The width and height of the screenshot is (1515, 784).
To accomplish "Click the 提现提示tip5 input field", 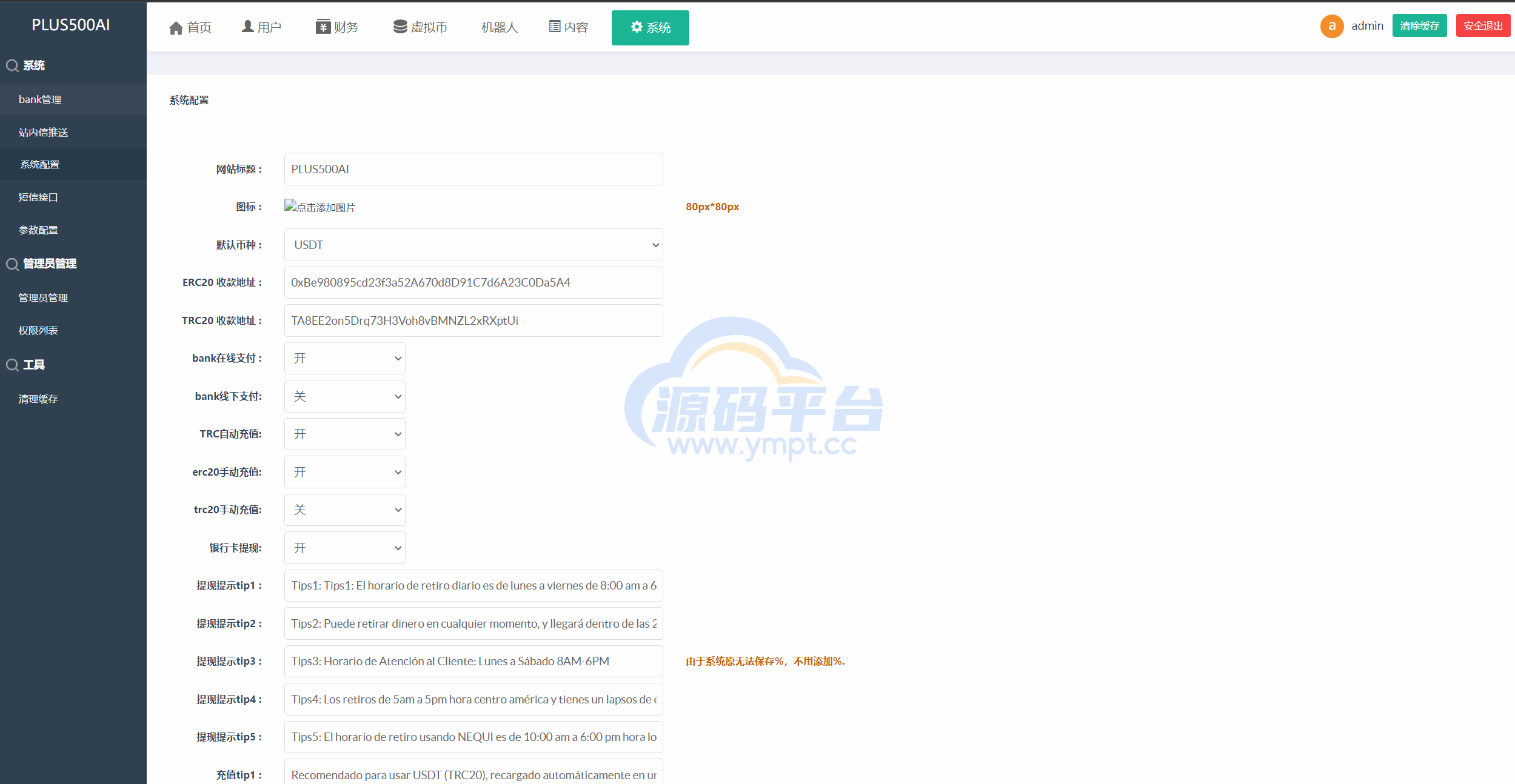I will tap(473, 737).
